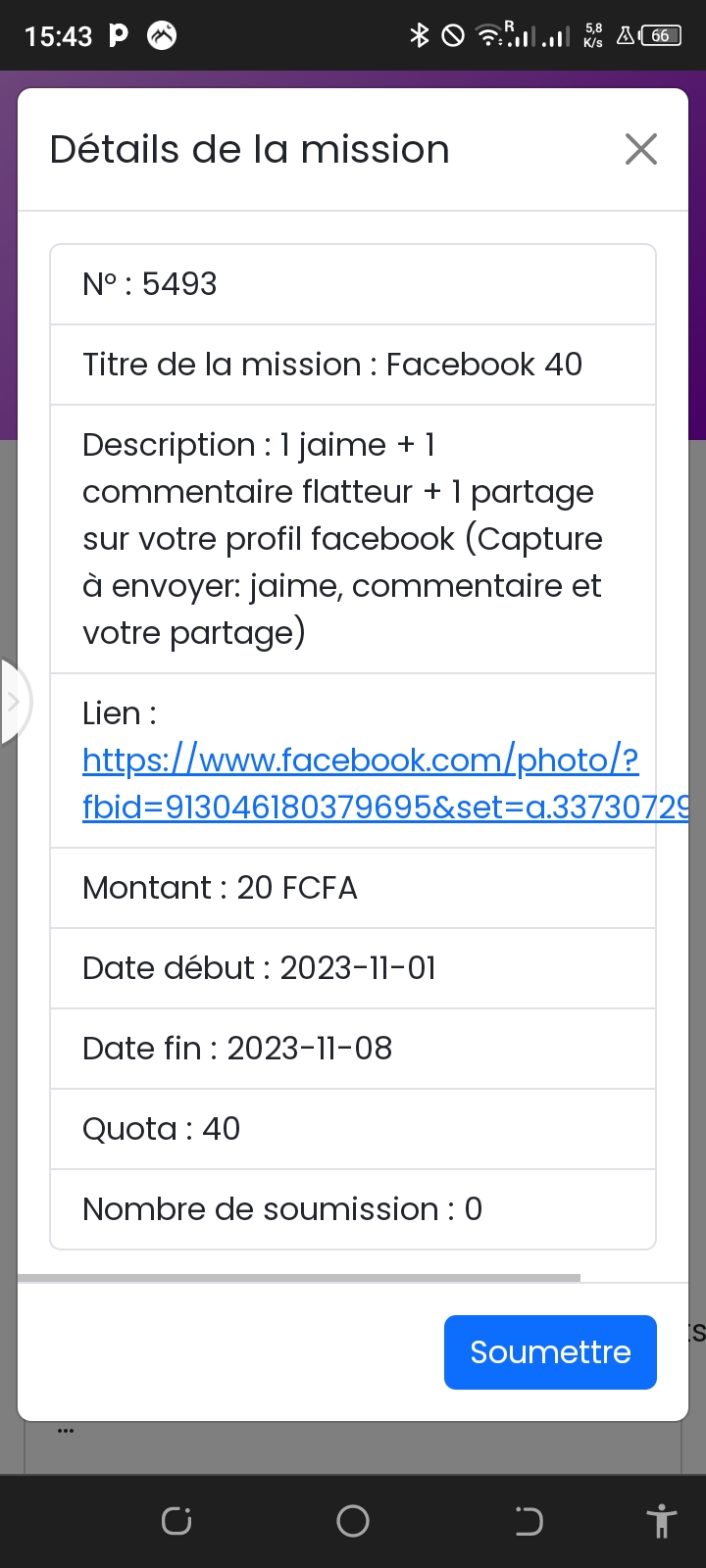706x1568 pixels.
Task: Tap the round mountain notification icon
Action: pyautogui.click(x=162, y=36)
